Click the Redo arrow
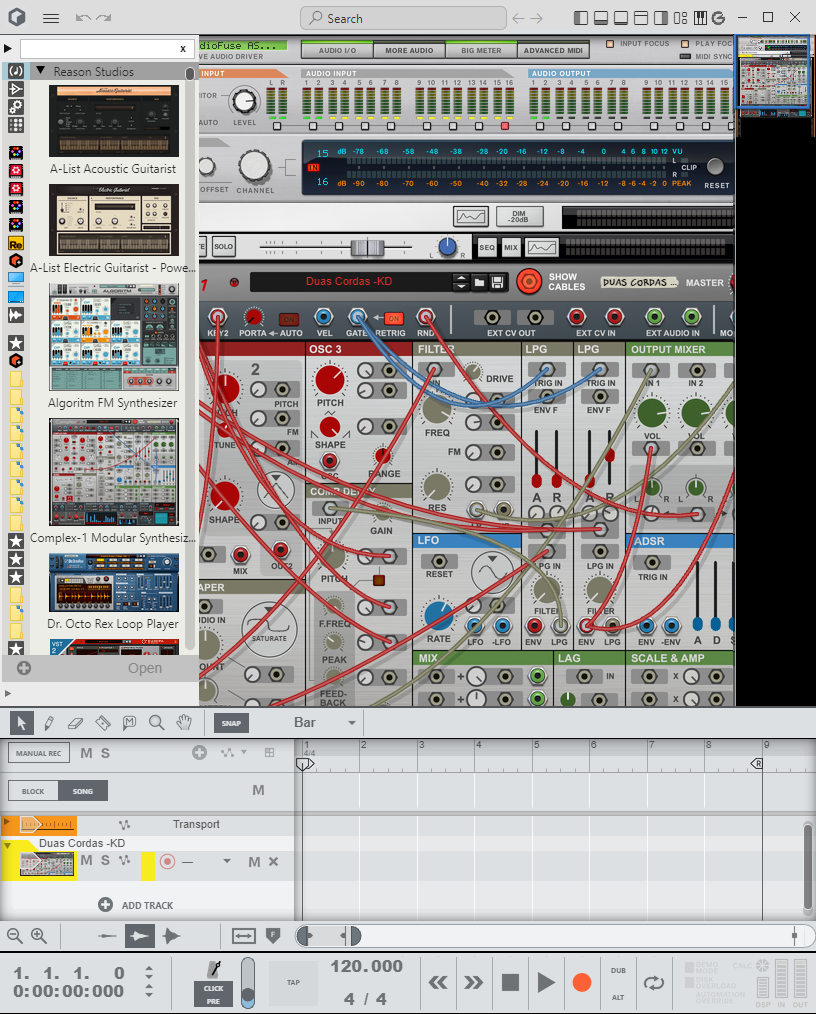 [103, 18]
